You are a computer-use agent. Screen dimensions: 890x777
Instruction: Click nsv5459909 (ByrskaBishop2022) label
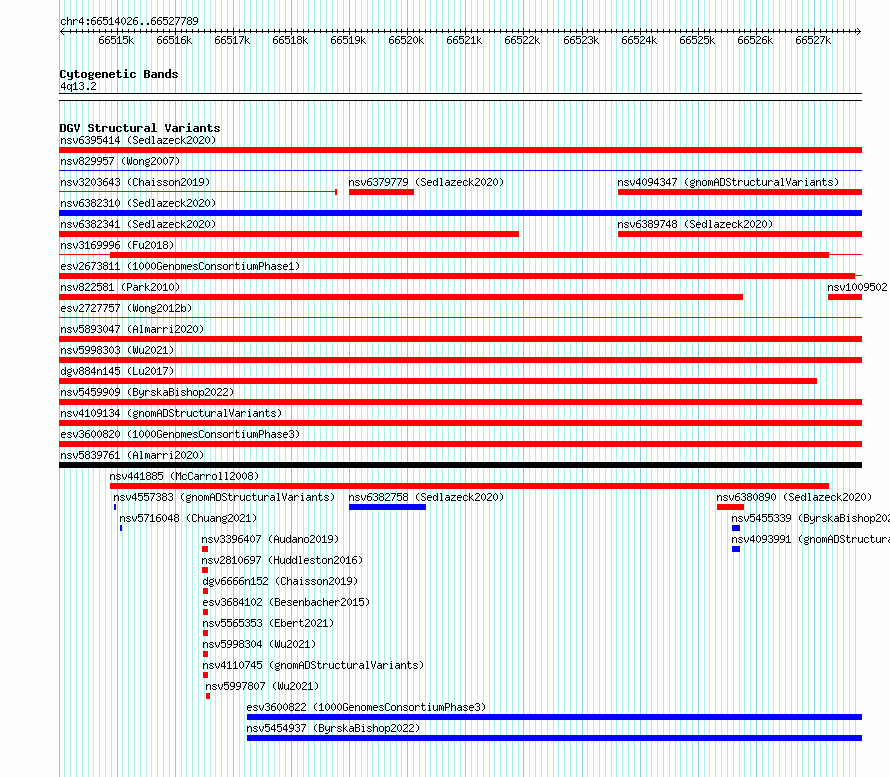point(147,392)
